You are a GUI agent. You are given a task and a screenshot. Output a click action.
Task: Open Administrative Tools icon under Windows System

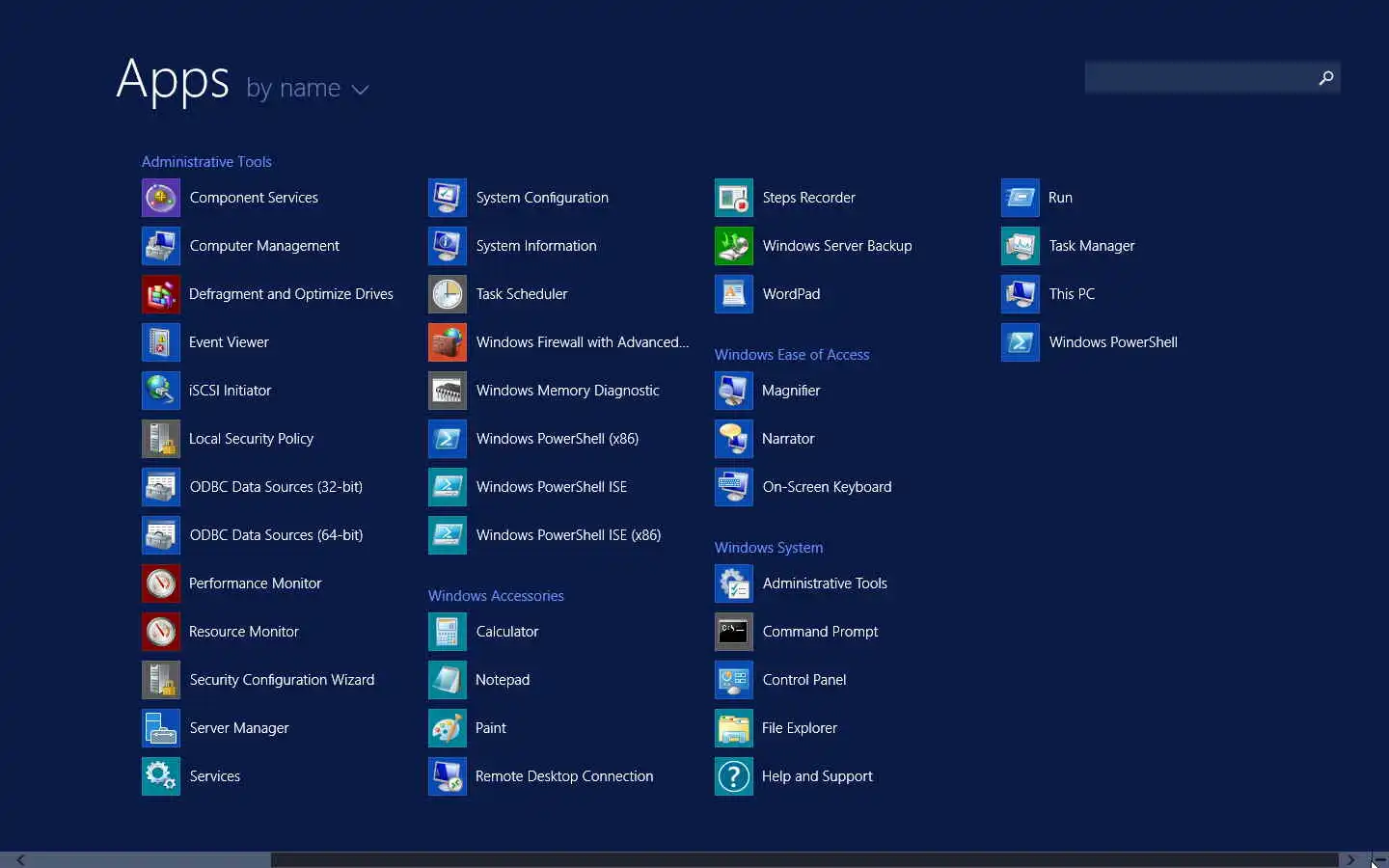pyautogui.click(x=733, y=583)
